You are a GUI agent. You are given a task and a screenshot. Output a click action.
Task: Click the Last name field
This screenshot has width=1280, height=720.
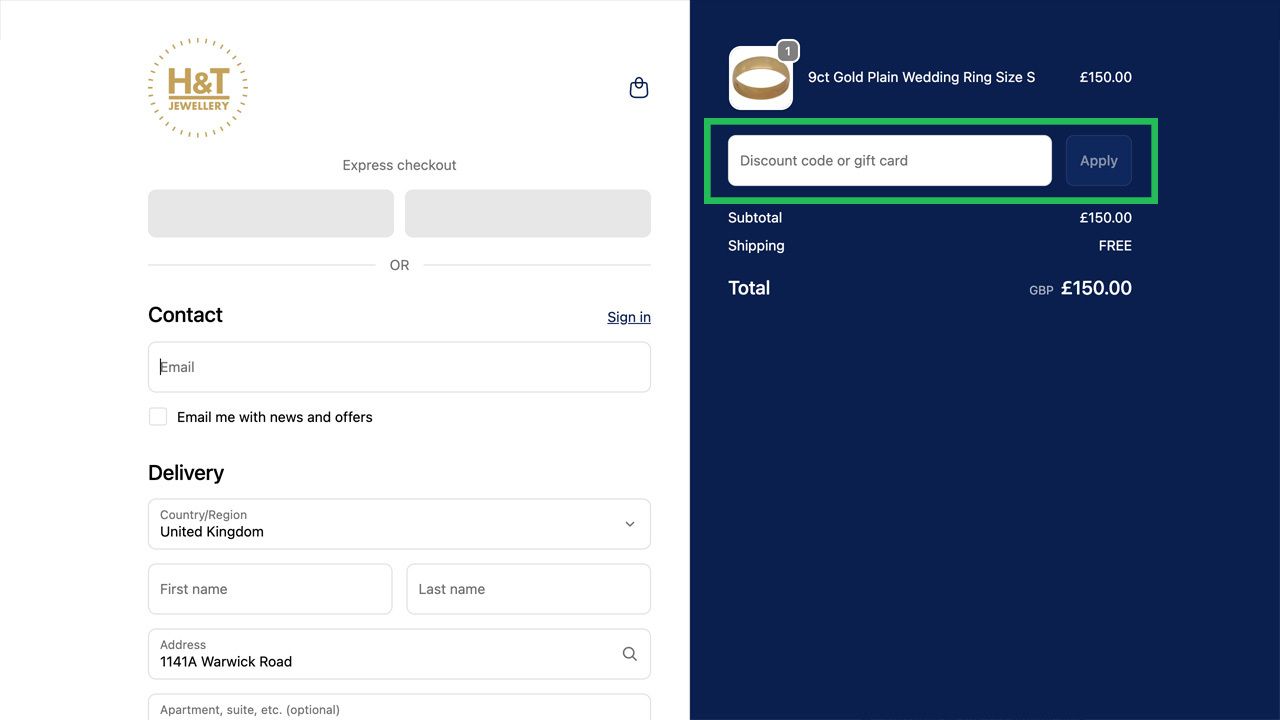pyautogui.click(x=527, y=589)
